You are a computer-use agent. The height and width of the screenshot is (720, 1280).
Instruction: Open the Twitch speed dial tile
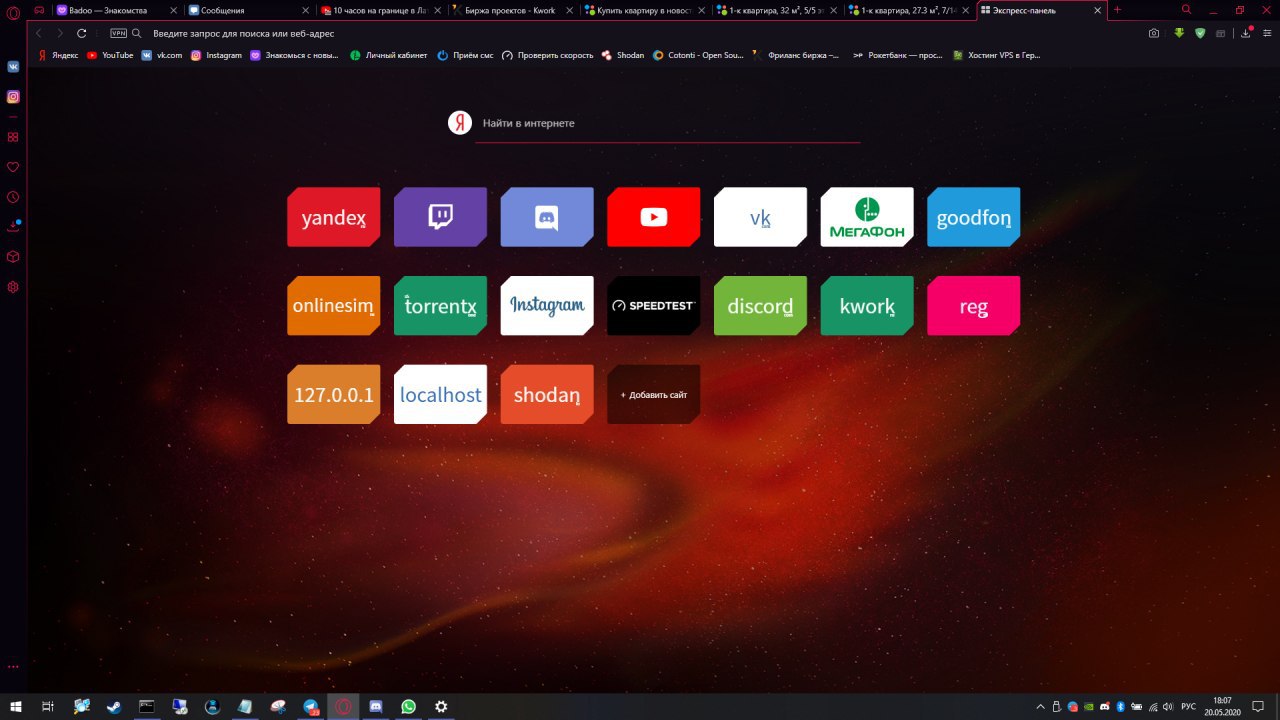(440, 217)
